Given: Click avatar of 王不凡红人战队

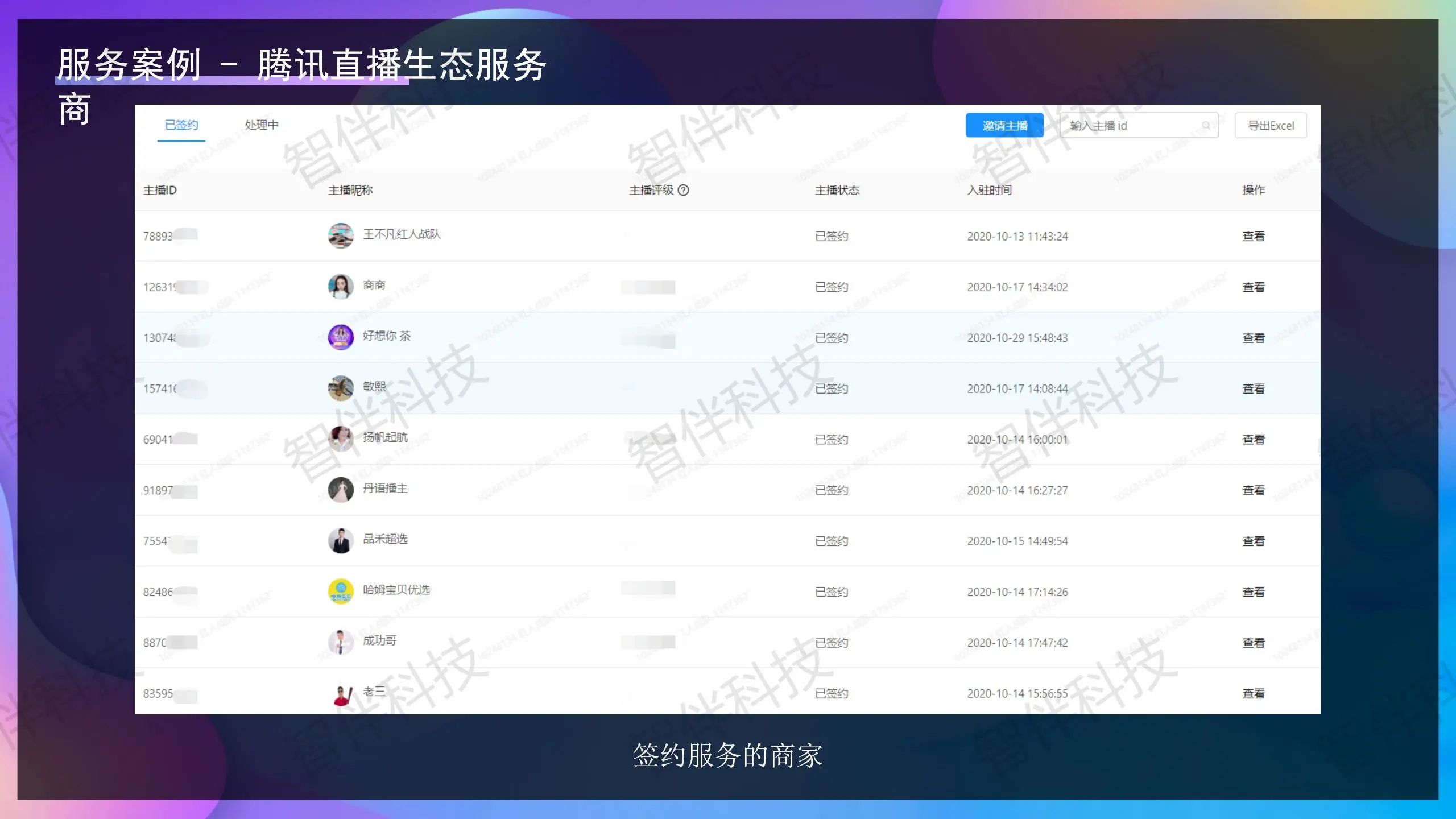Looking at the screenshot, I should point(341,235).
